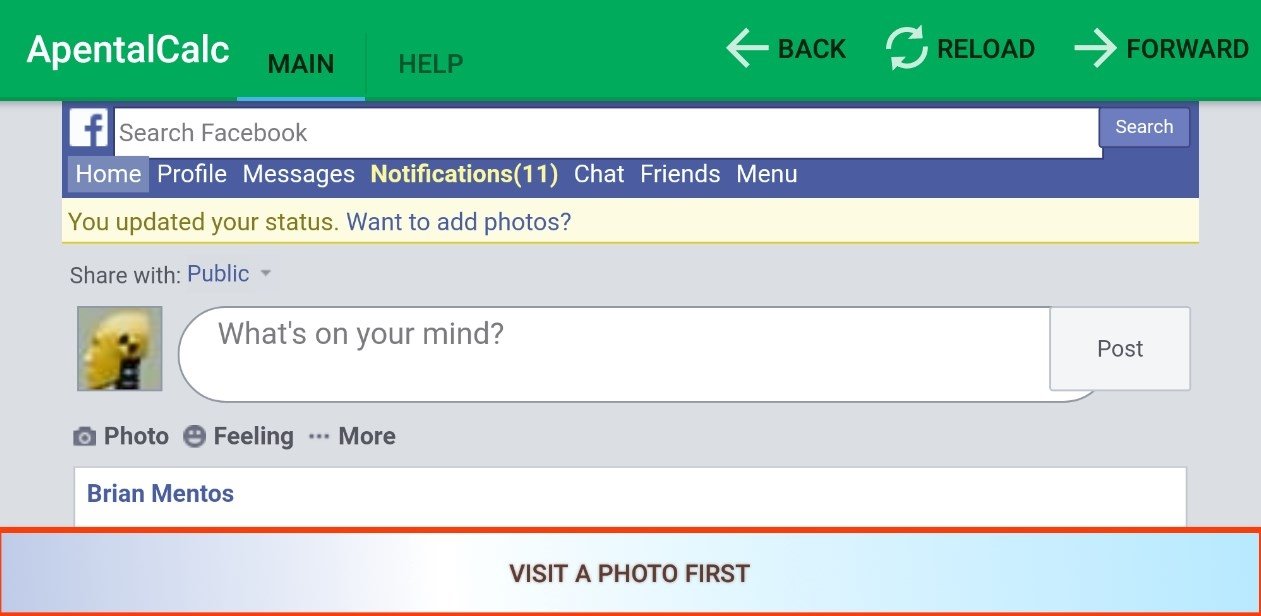The image size is (1261, 616).
Task: Click the Search button
Action: point(1144,127)
